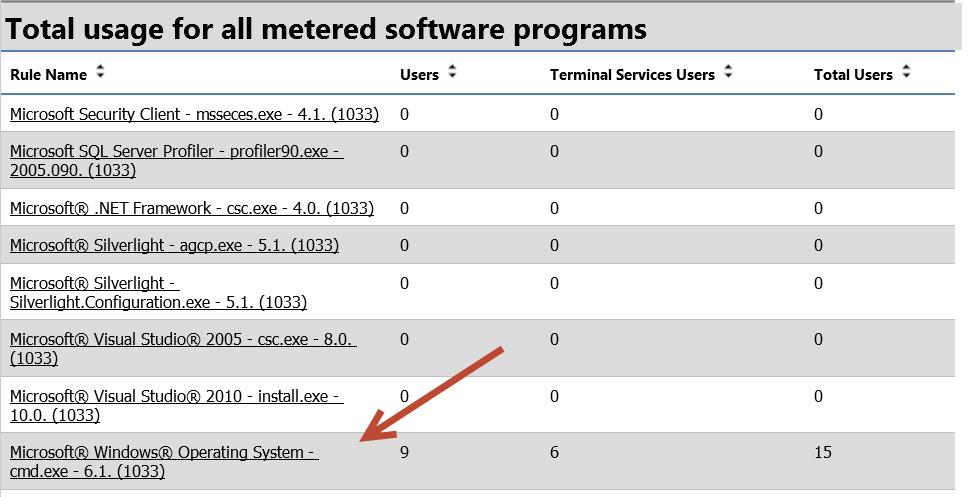Select Terminal Services 0 for .NET Framework
This screenshot has width=980, height=497.
tap(554, 208)
